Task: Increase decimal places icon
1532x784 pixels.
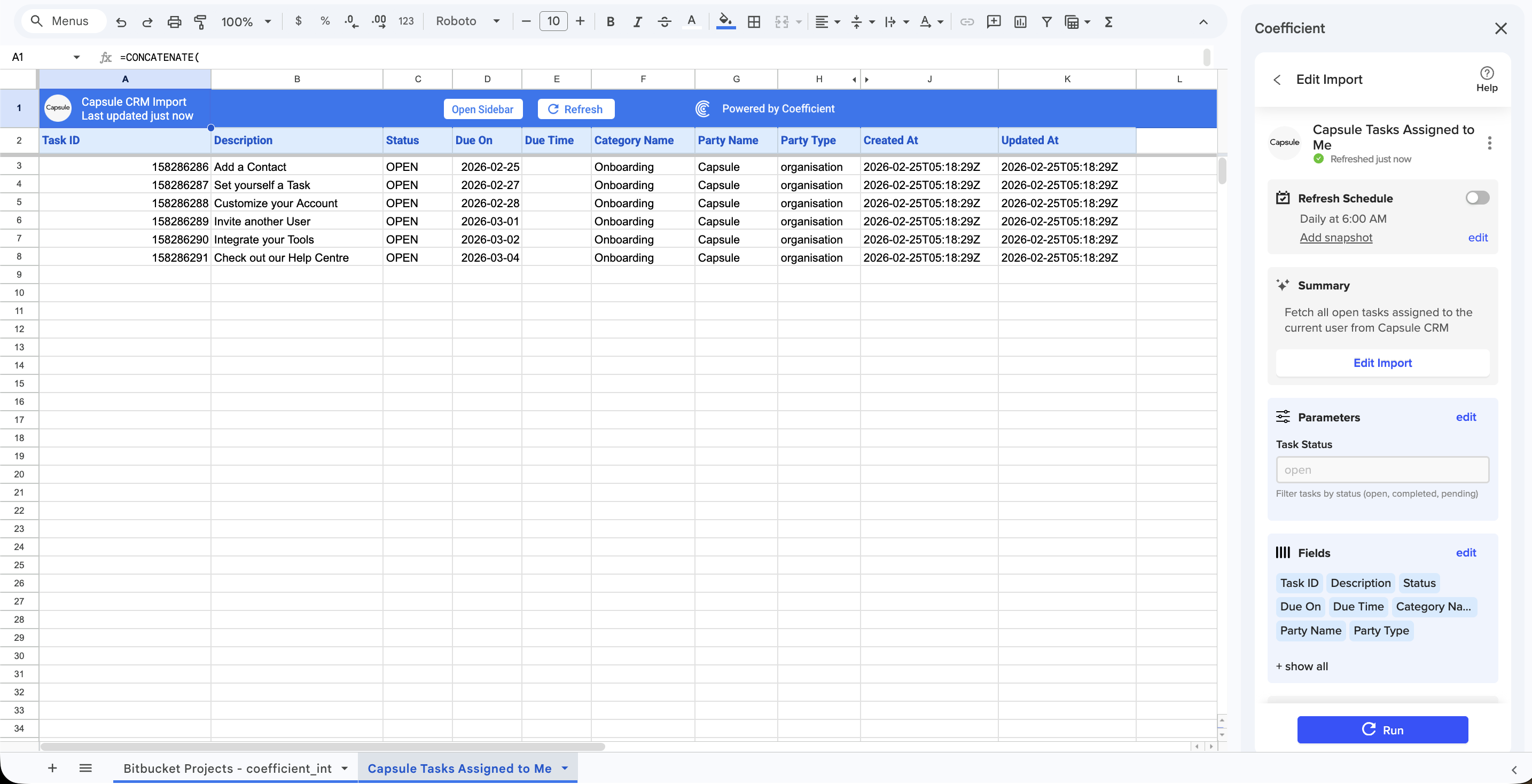Action: point(379,22)
